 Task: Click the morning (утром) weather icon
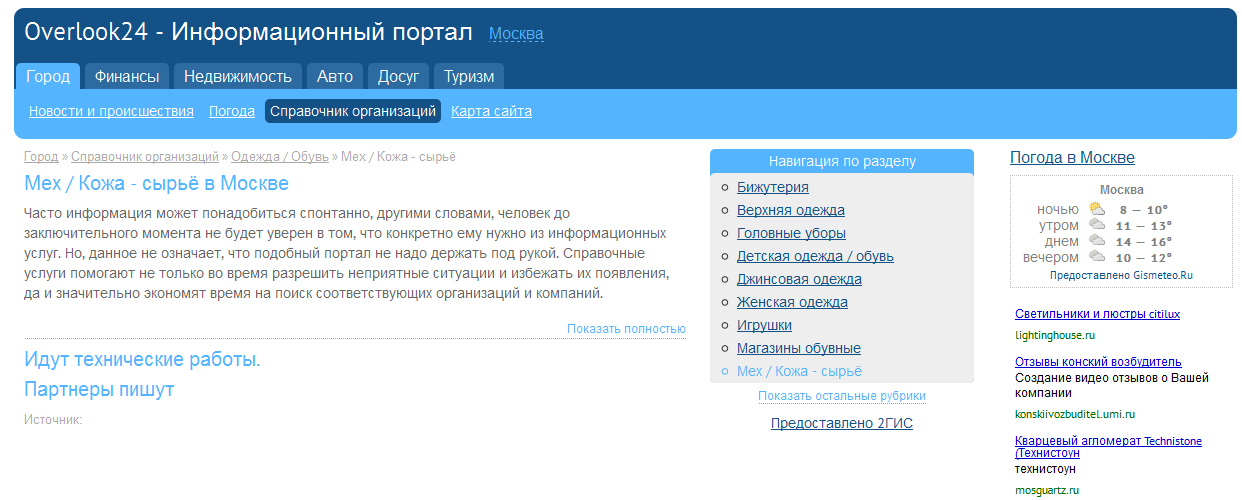[1097, 225]
